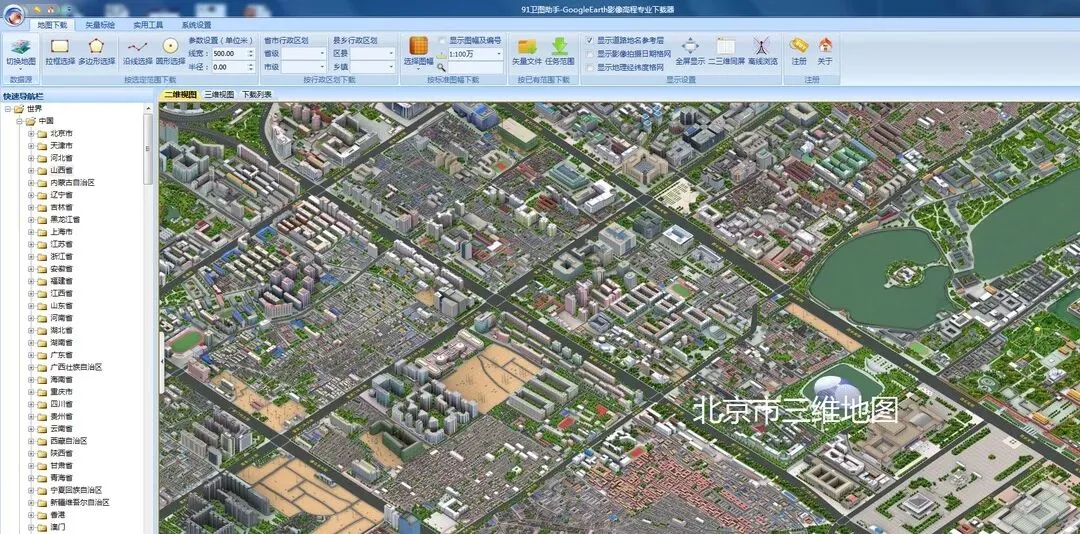
Task: Open the 选择图幅 map sheet selector
Action: [x=419, y=52]
